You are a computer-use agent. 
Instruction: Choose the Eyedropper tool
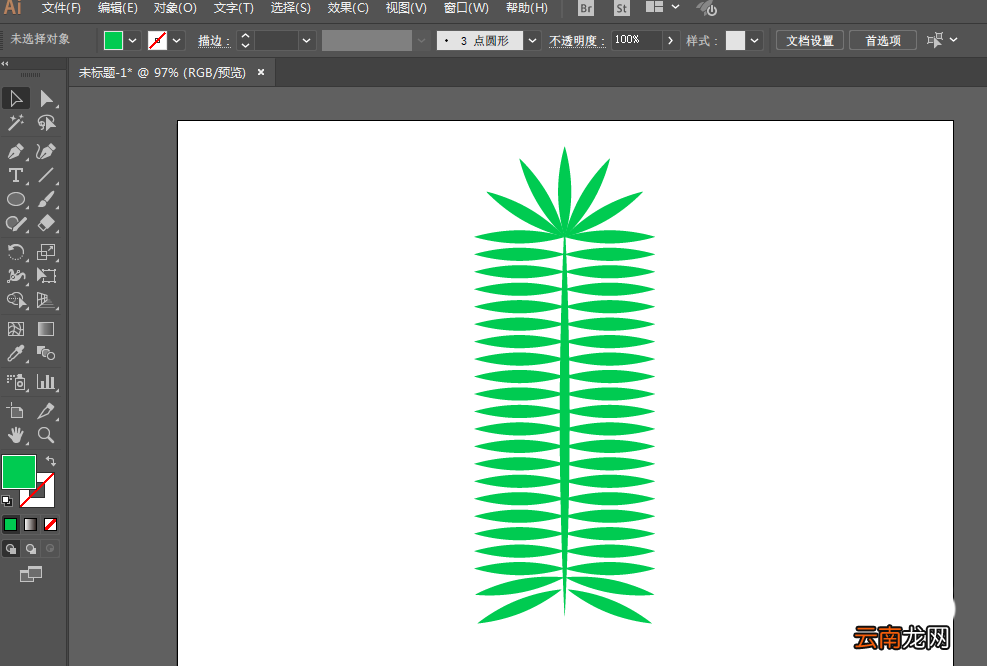pyautogui.click(x=16, y=353)
